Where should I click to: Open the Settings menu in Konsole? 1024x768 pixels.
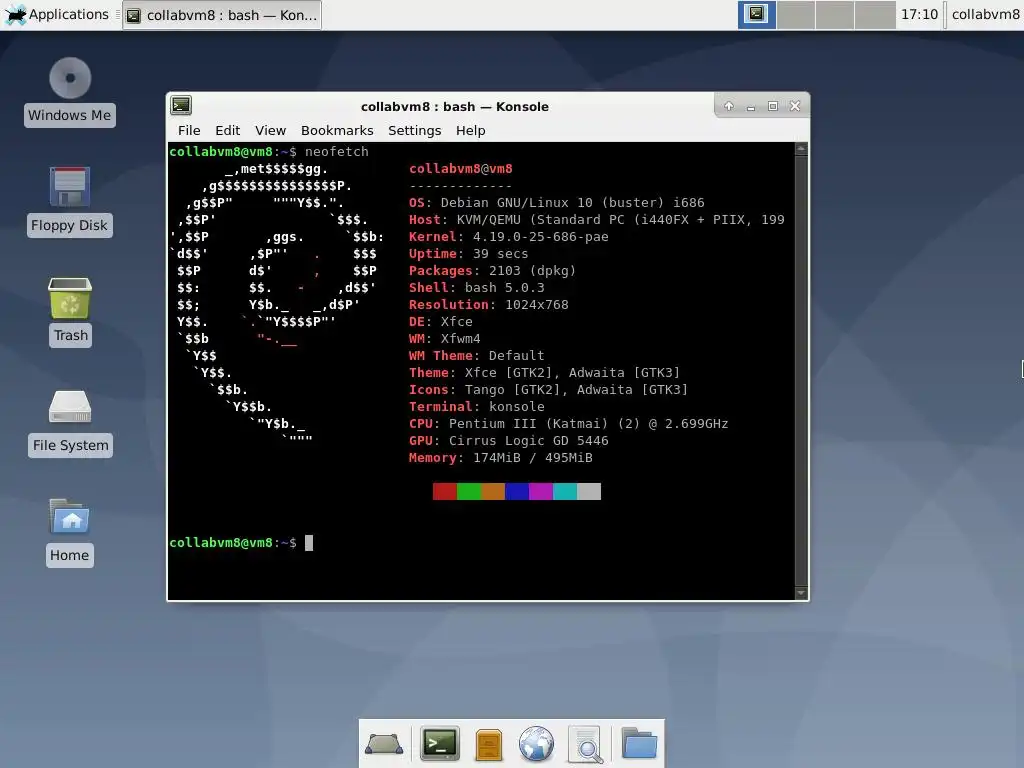point(415,131)
